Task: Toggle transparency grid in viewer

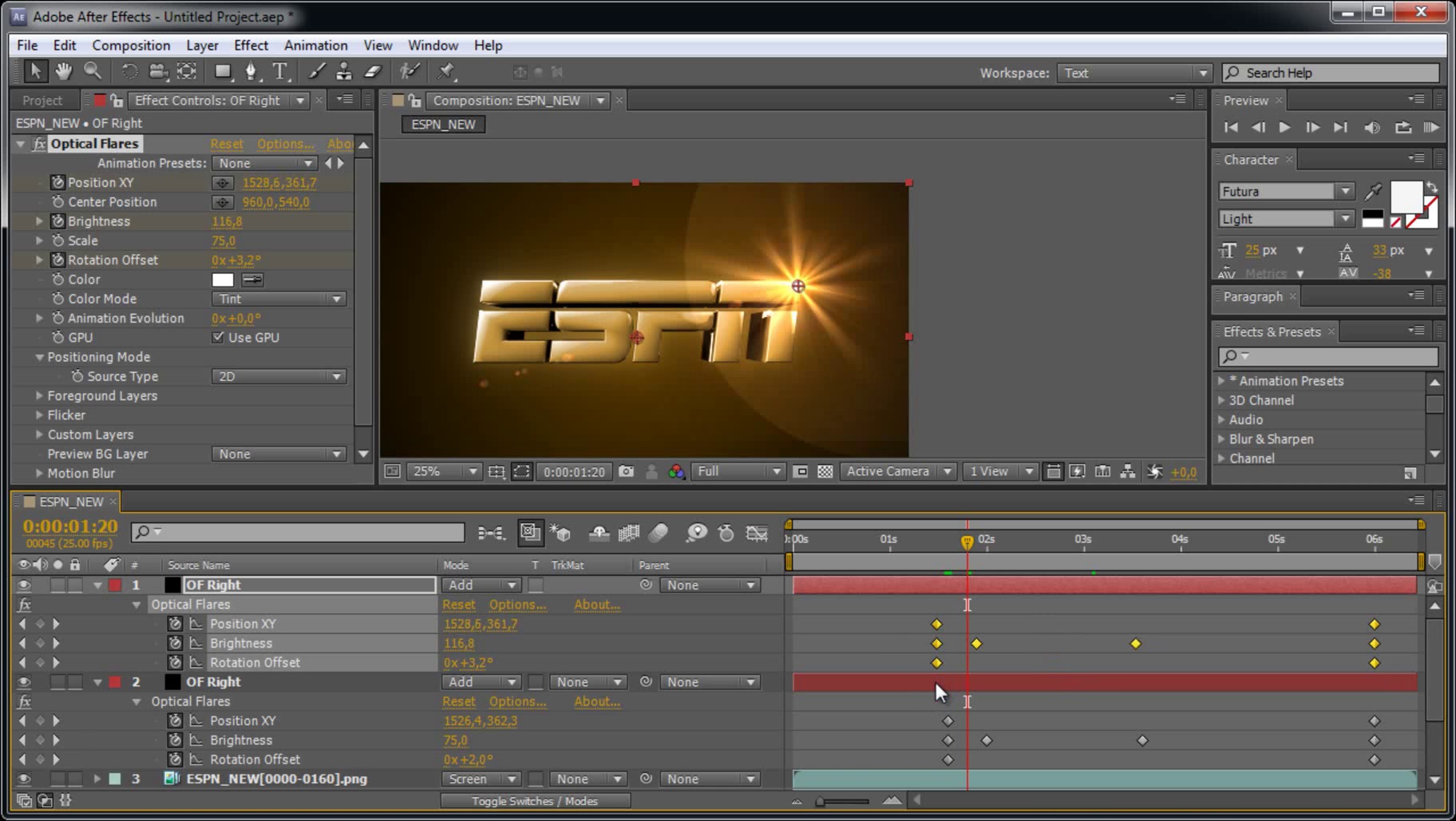Action: point(825,472)
